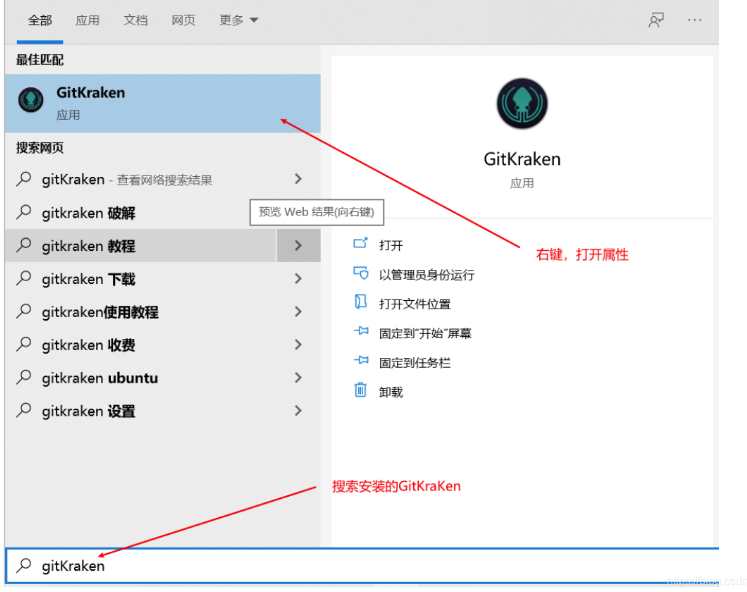Click the search magnifier in the search box
This screenshot has height=592, width=747.
tap(23, 565)
